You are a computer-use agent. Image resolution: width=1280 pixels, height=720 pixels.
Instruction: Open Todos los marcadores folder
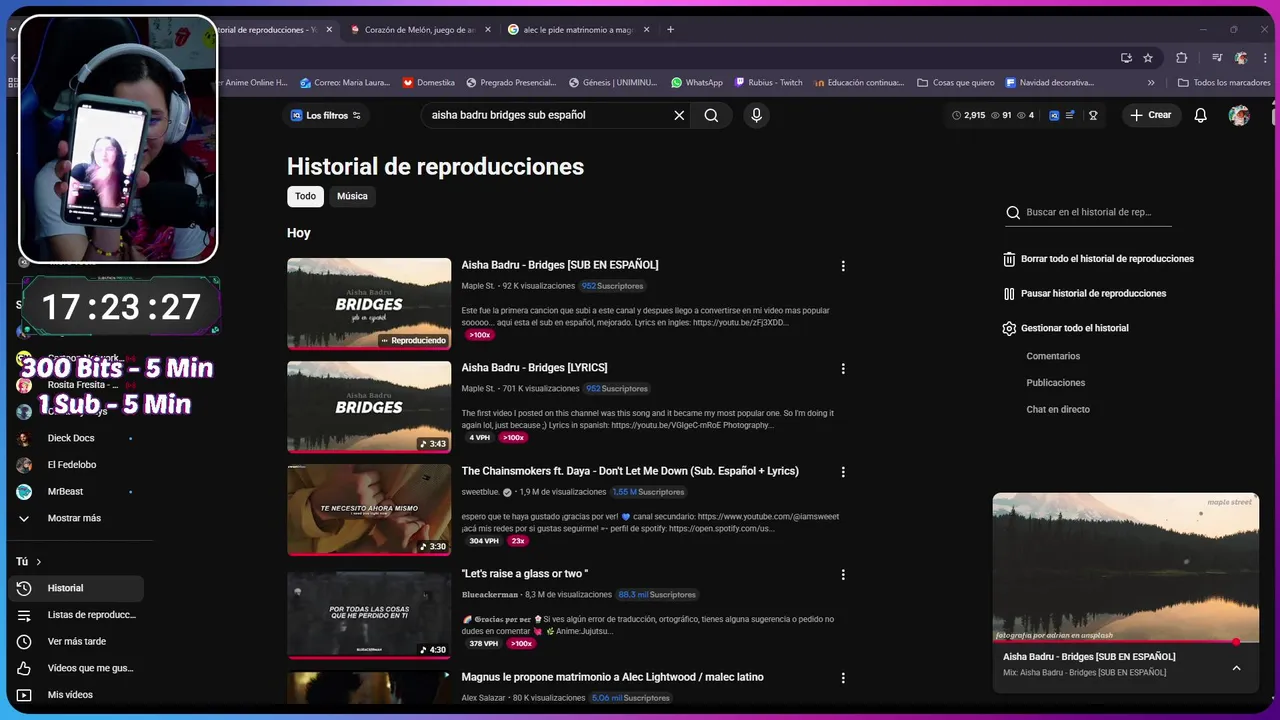pyautogui.click(x=1224, y=83)
